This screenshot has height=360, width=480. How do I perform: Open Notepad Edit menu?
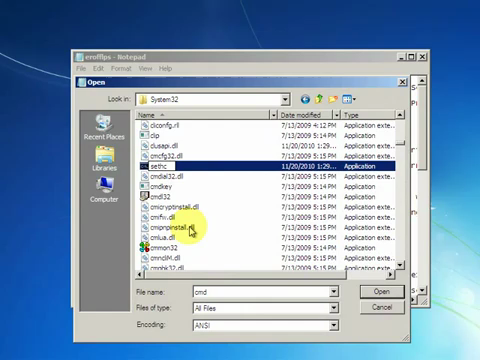(98, 69)
